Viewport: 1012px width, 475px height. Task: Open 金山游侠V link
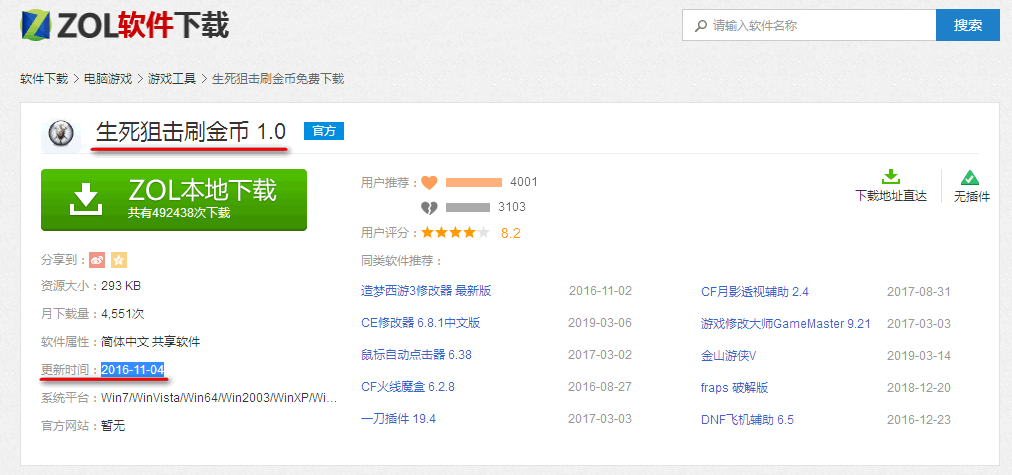728,356
